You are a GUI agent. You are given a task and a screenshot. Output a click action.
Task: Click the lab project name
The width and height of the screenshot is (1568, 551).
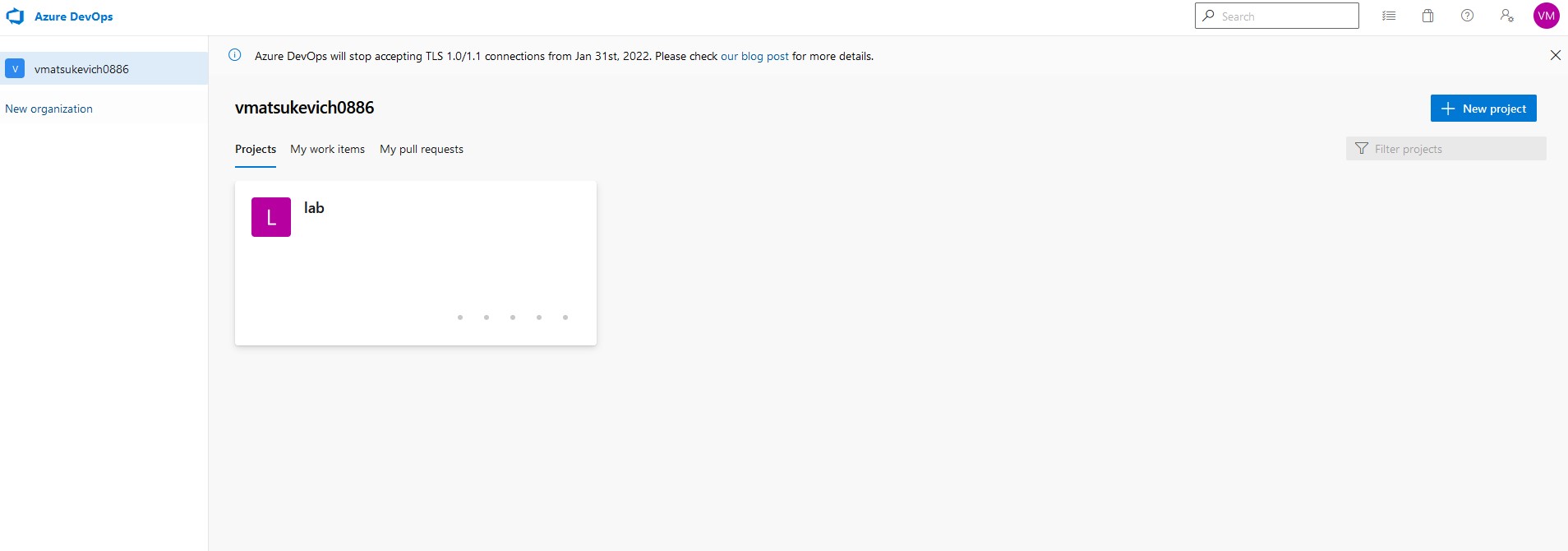tap(314, 208)
